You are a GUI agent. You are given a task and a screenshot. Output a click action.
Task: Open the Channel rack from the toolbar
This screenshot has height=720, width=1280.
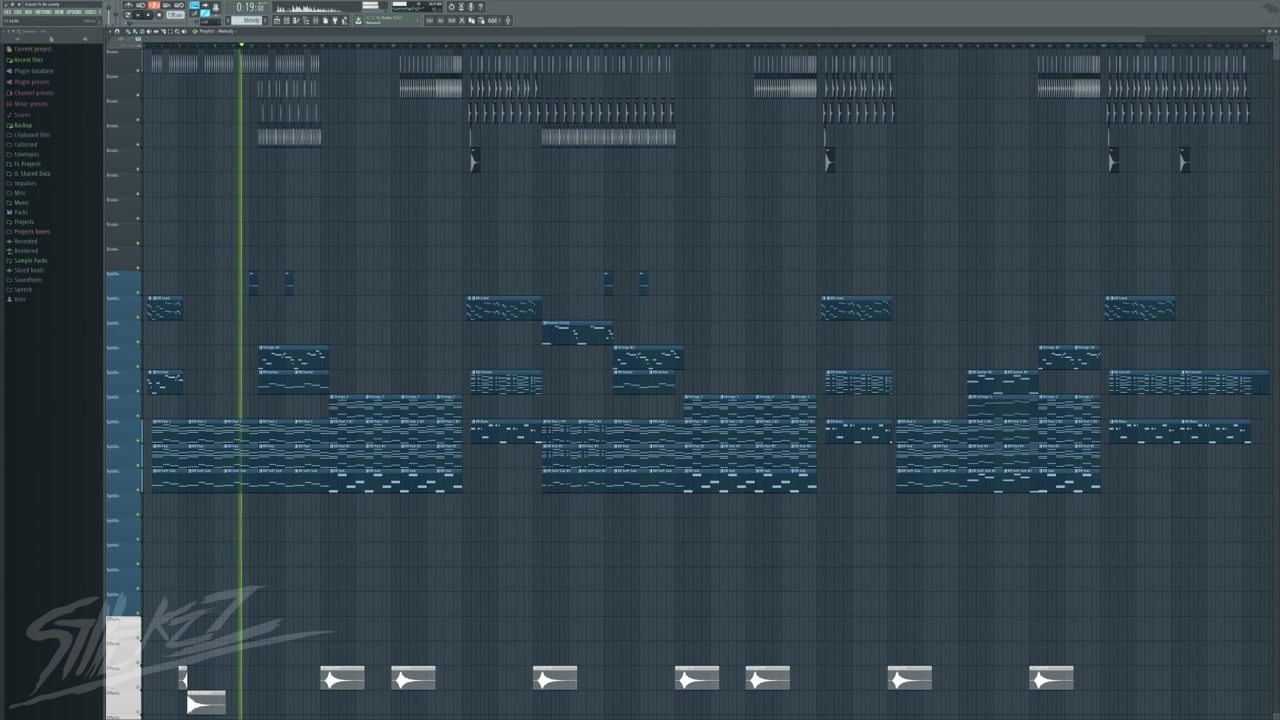(x=287, y=20)
